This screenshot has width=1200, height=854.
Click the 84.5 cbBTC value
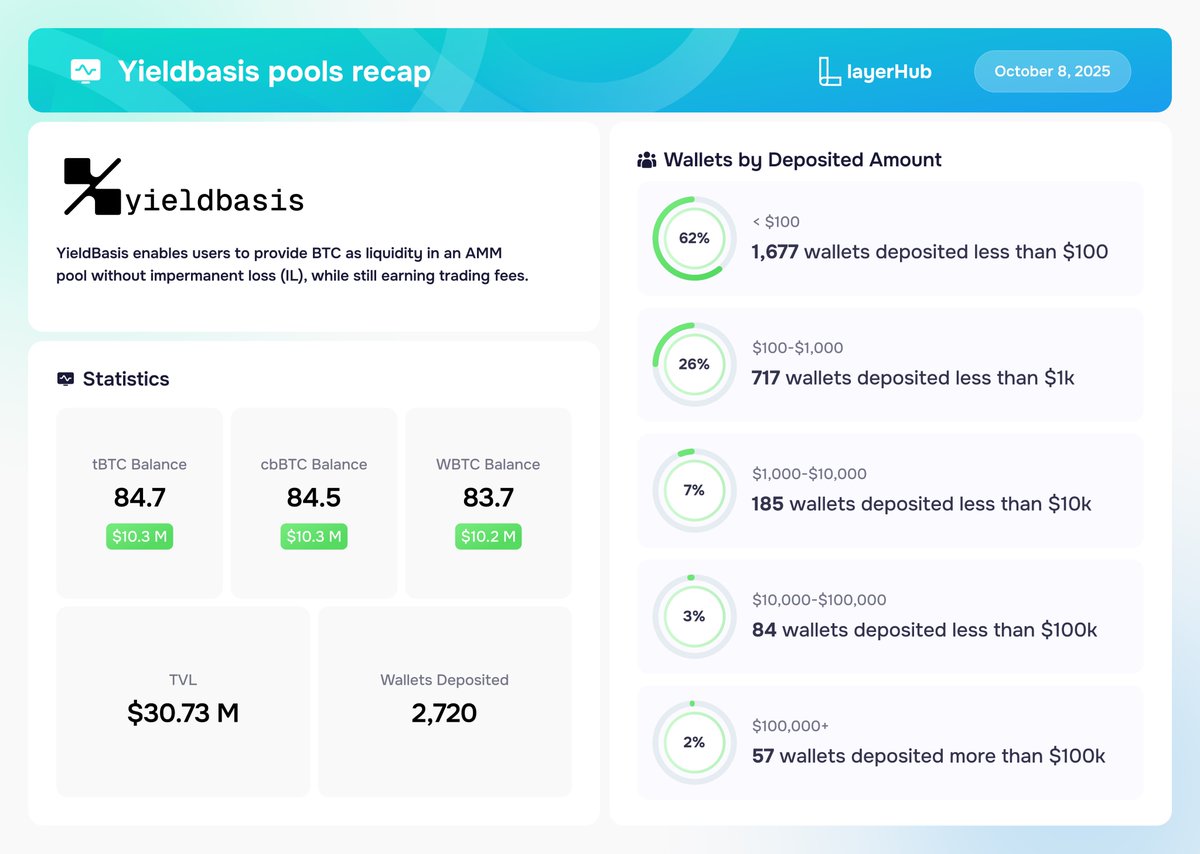coord(314,497)
